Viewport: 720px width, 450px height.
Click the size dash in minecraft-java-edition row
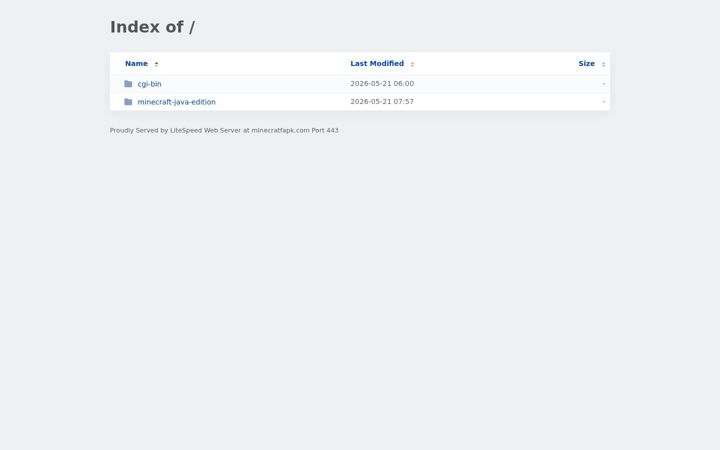604,101
